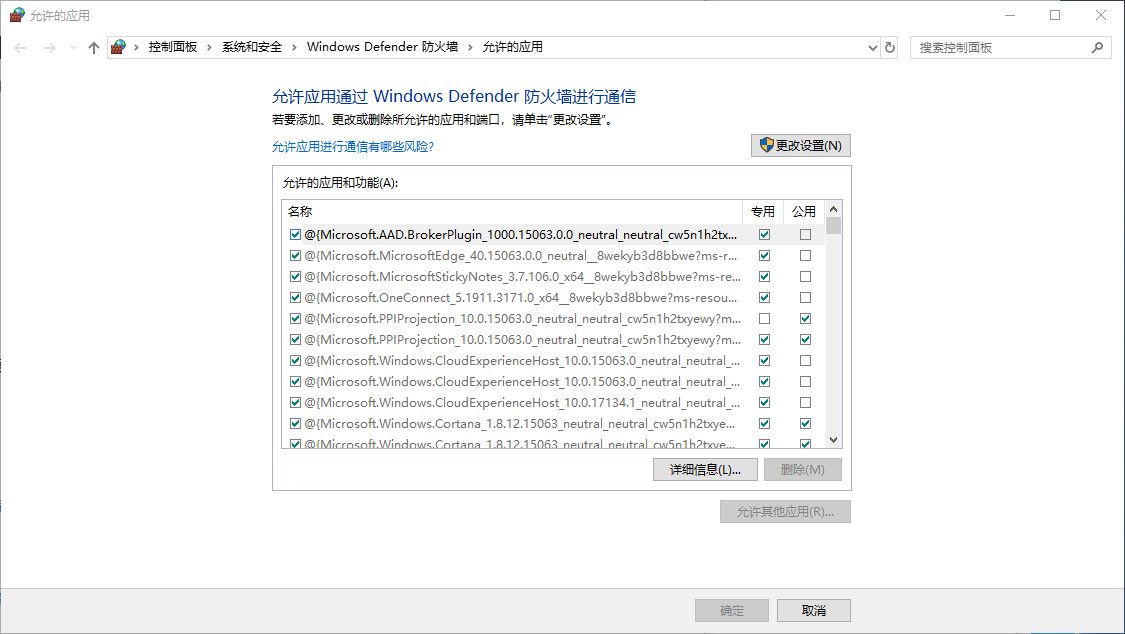Toggle 公用 checkbox for MicrosoftStickyNotes
Image resolution: width=1125 pixels, height=634 pixels.
(805, 276)
